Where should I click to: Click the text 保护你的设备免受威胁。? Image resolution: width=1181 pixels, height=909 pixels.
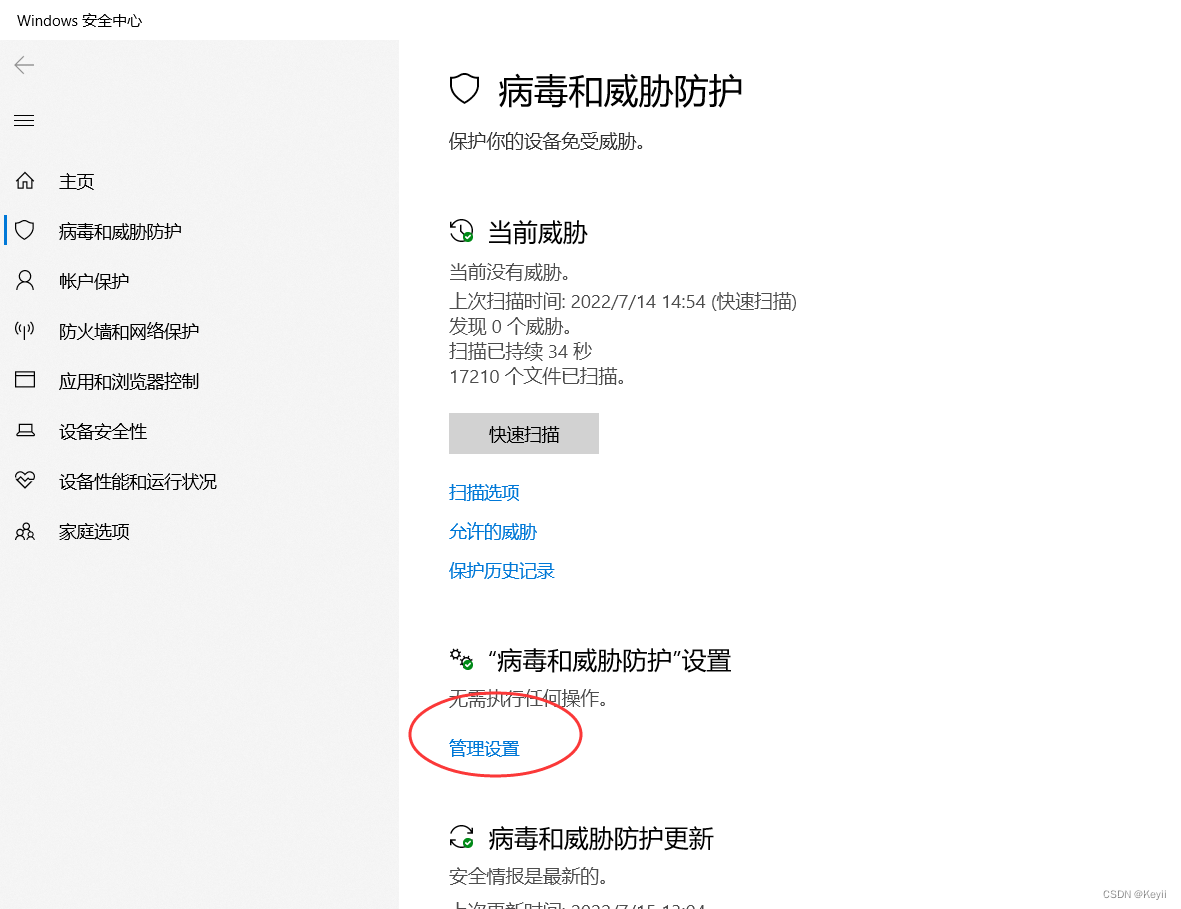(x=547, y=141)
